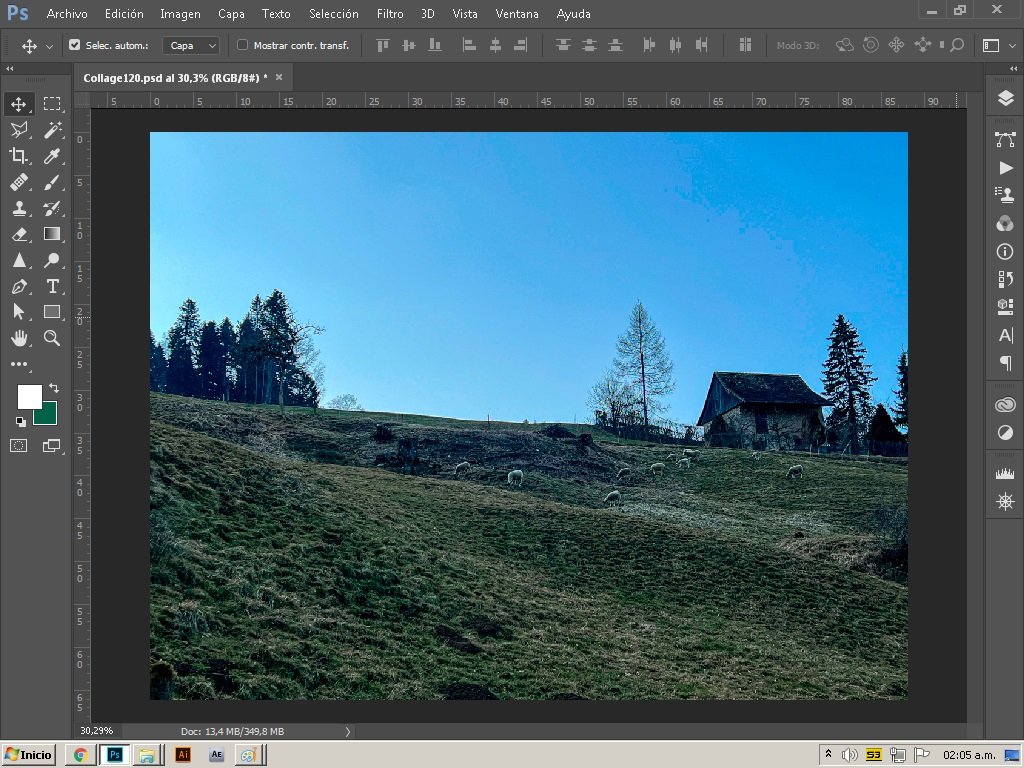1024x768 pixels.
Task: Select the Horizontal Type tool
Action: 52,286
